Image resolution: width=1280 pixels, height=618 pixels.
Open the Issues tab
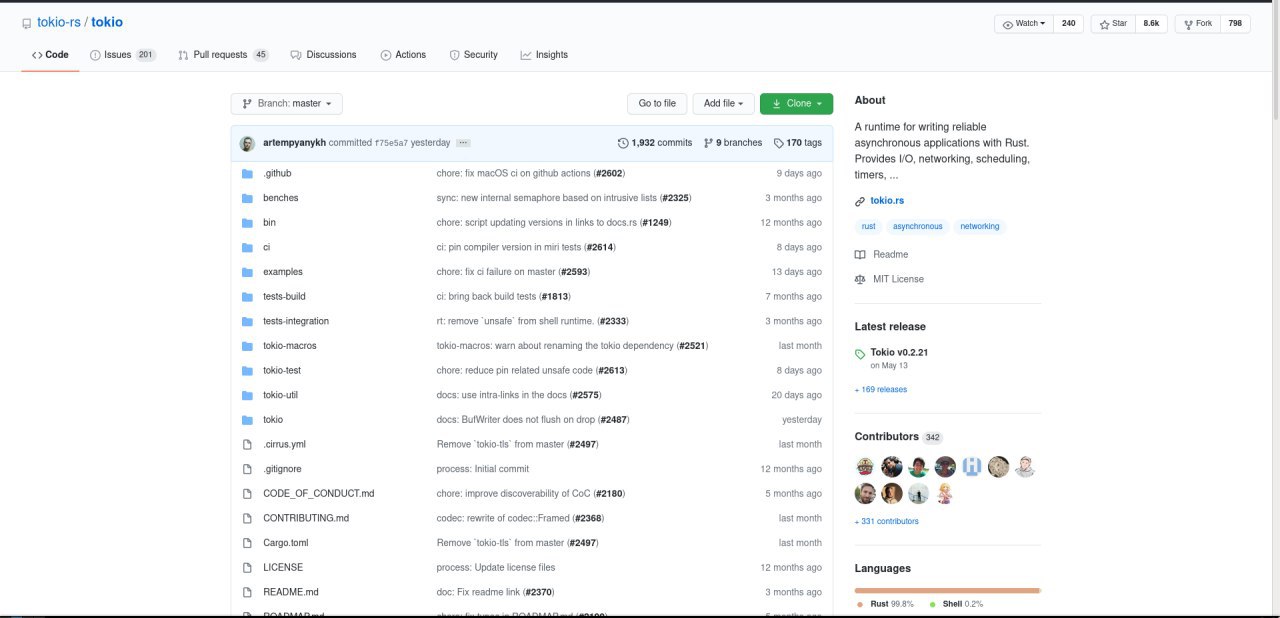click(x=122, y=55)
